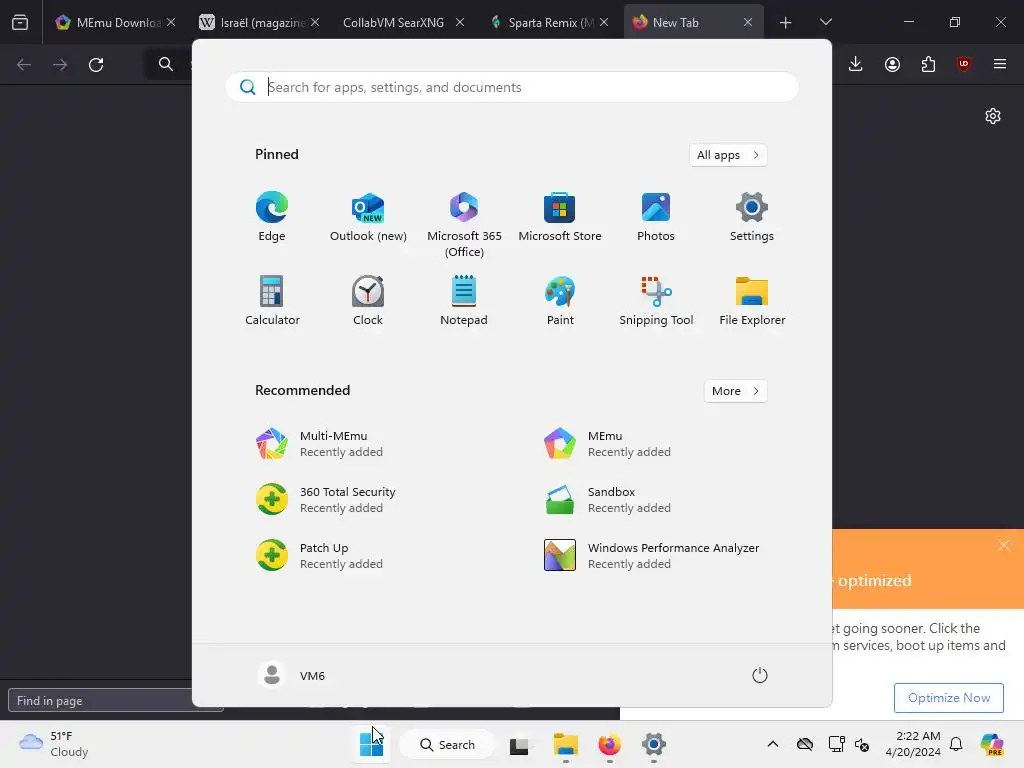This screenshot has width=1024, height=768.
Task: Launch the Photos app
Action: (x=656, y=217)
